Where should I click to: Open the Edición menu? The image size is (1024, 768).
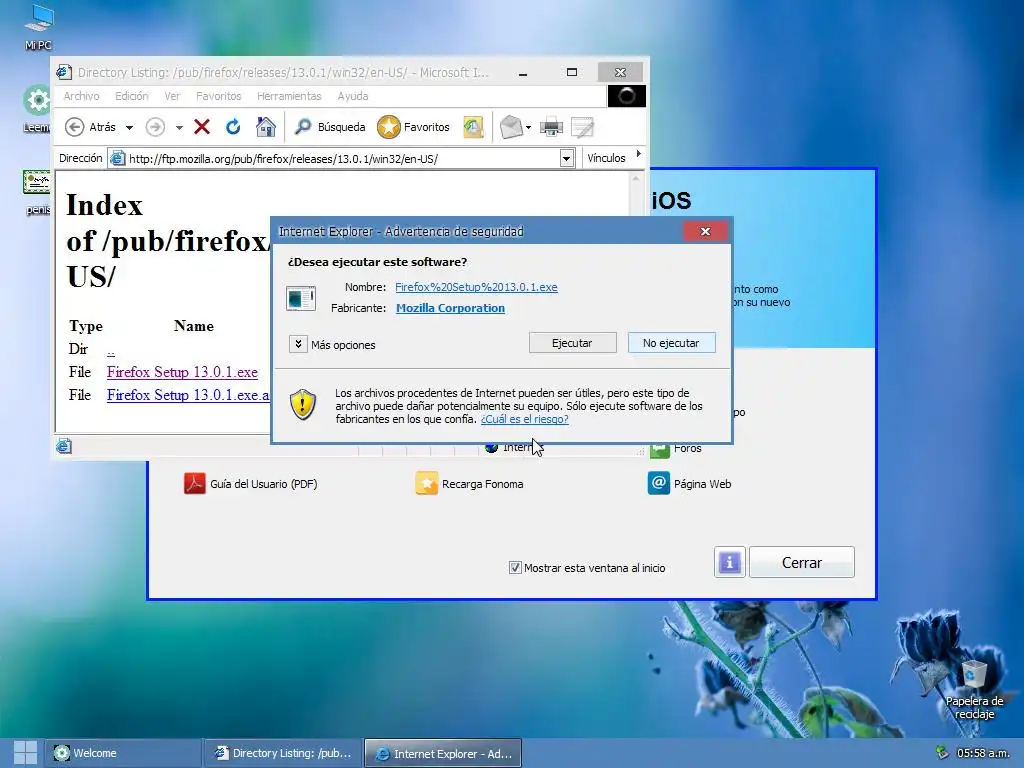tap(132, 96)
